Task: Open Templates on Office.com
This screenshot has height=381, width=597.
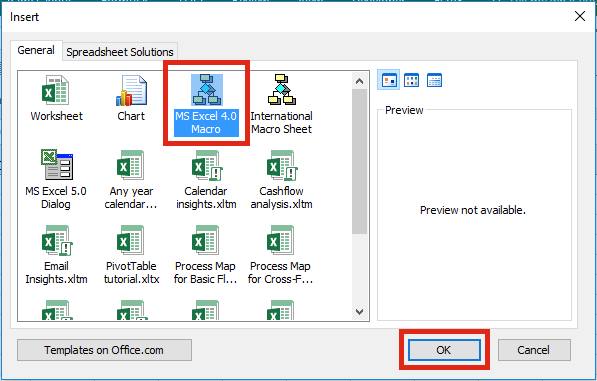Action: pos(104,350)
